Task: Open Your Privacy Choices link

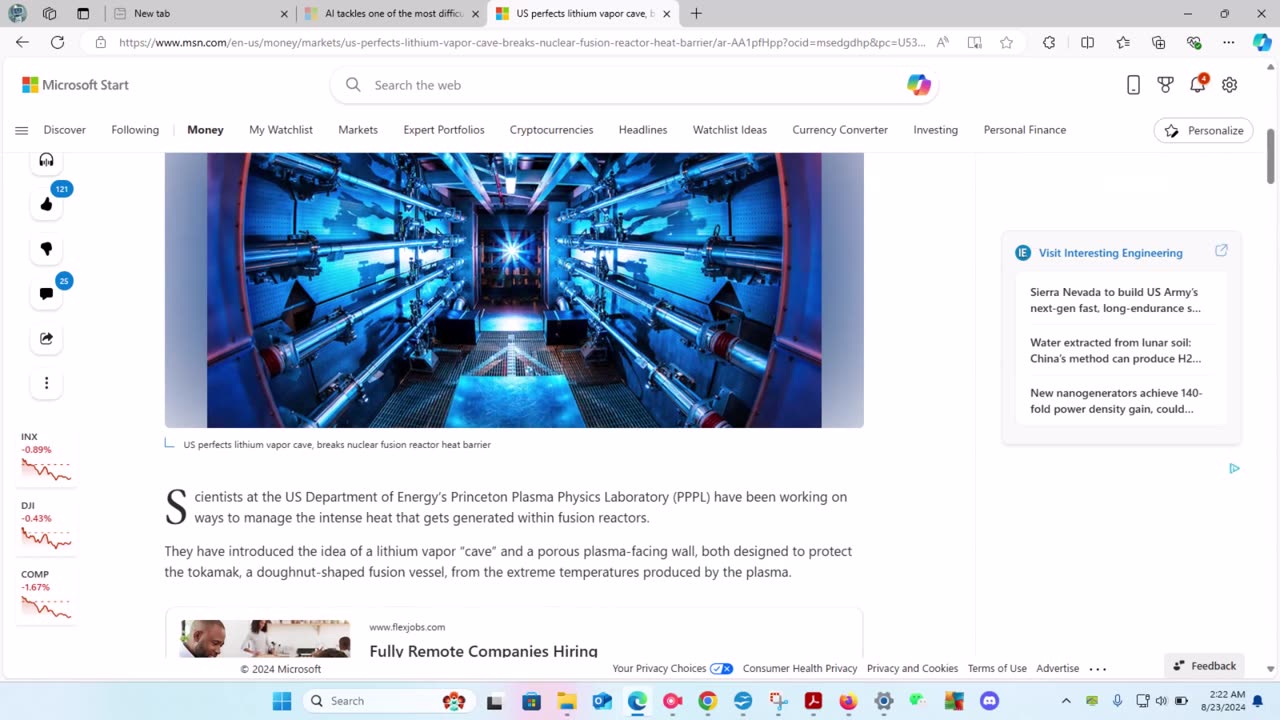Action: point(672,668)
